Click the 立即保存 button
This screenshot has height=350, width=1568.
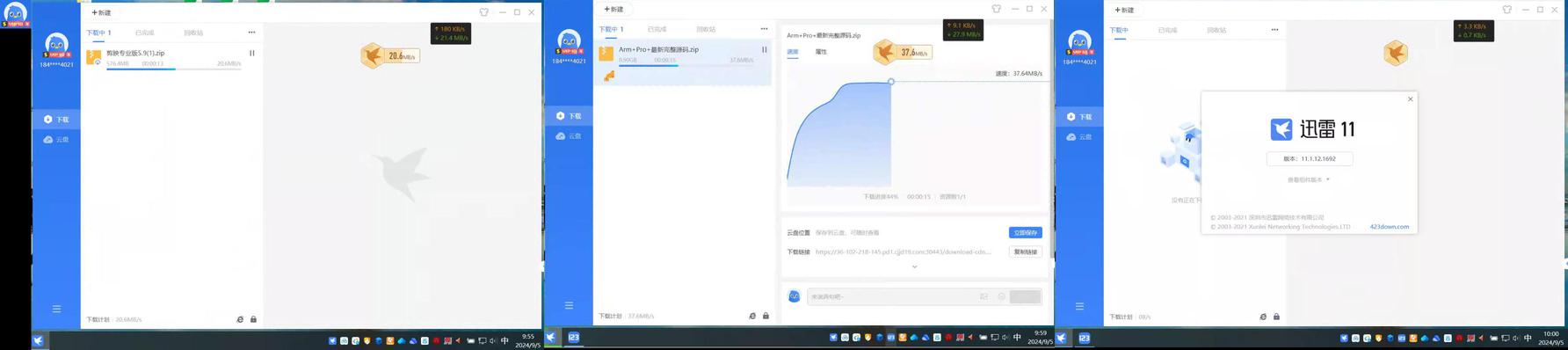[x=1025, y=232]
